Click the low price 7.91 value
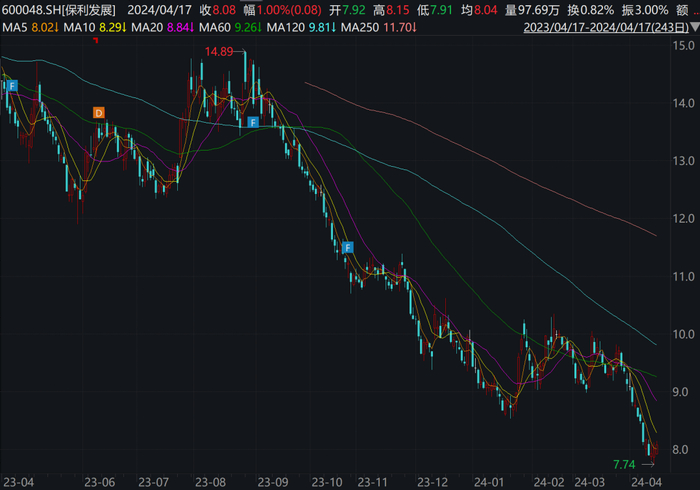Viewport: 700px width, 490px height. pos(441,10)
